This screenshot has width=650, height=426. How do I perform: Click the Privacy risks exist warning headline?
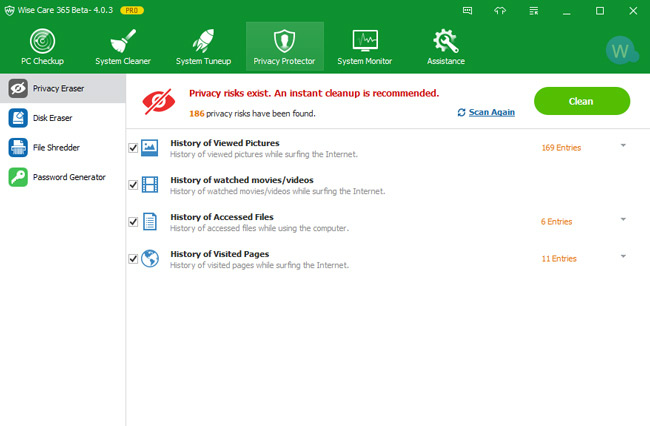point(314,93)
